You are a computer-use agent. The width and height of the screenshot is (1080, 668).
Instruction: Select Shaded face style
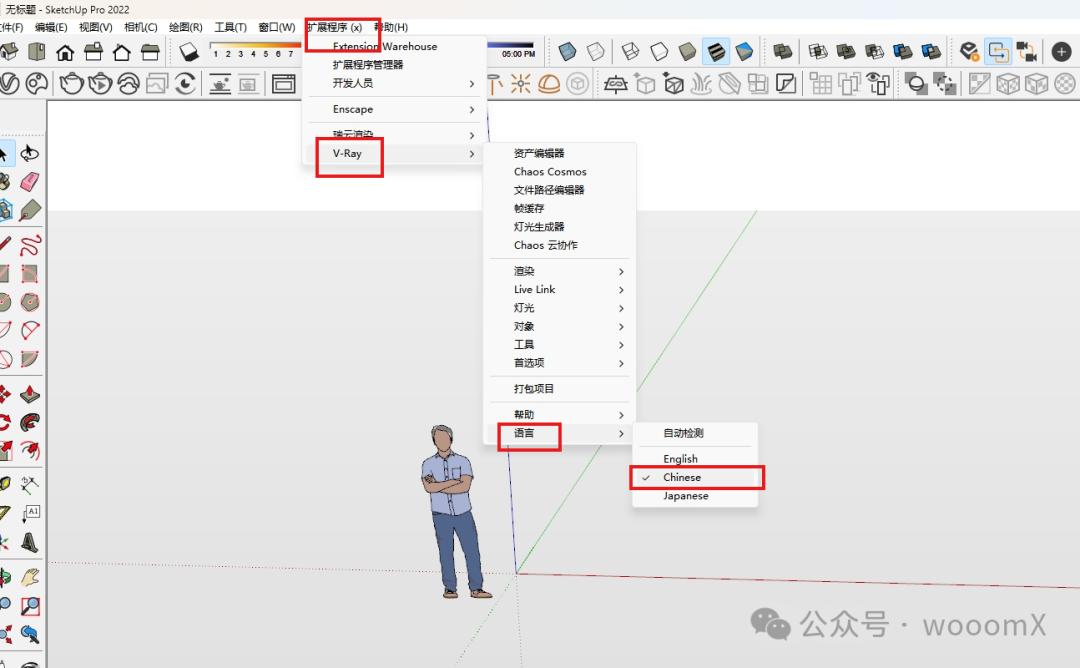687,52
